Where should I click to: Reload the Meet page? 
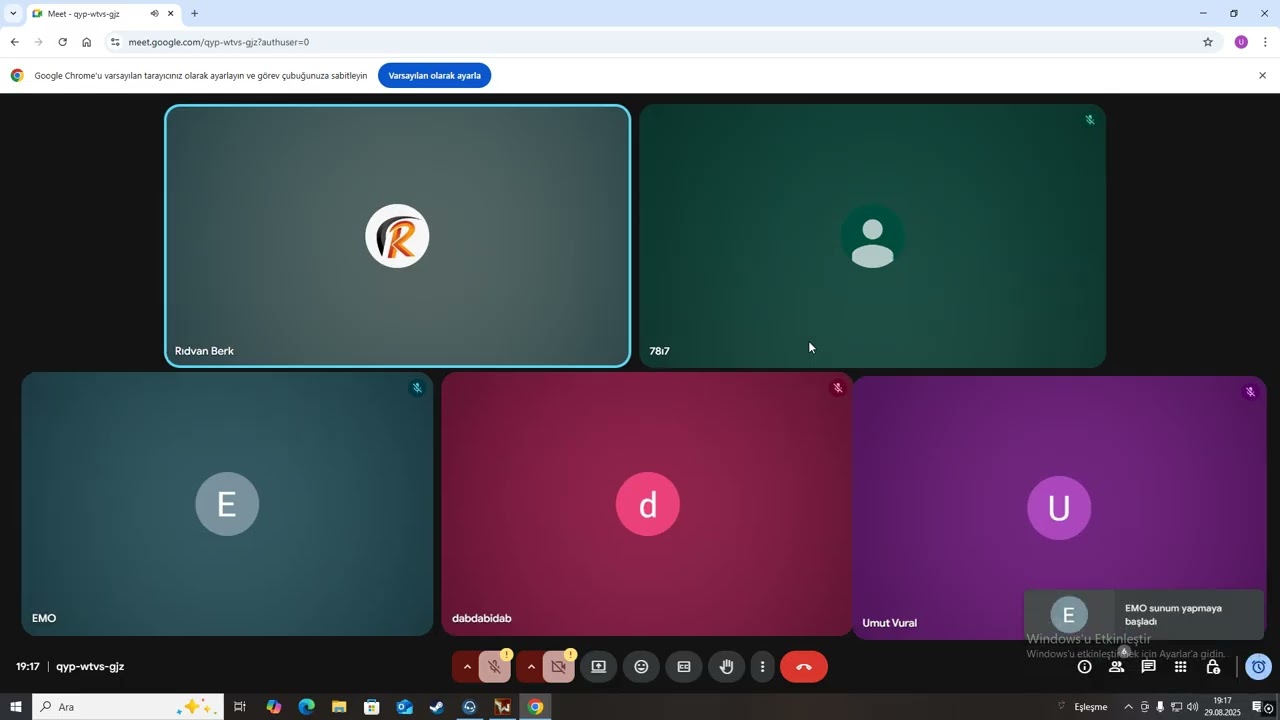[x=62, y=42]
